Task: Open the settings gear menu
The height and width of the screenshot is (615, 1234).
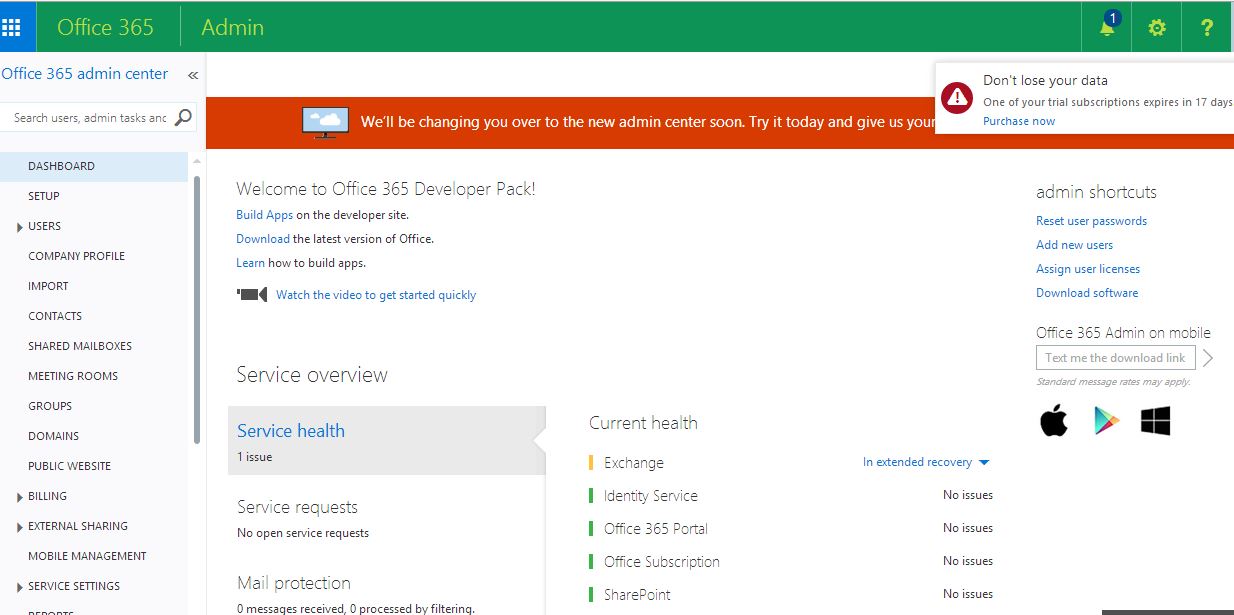Action: (1156, 27)
